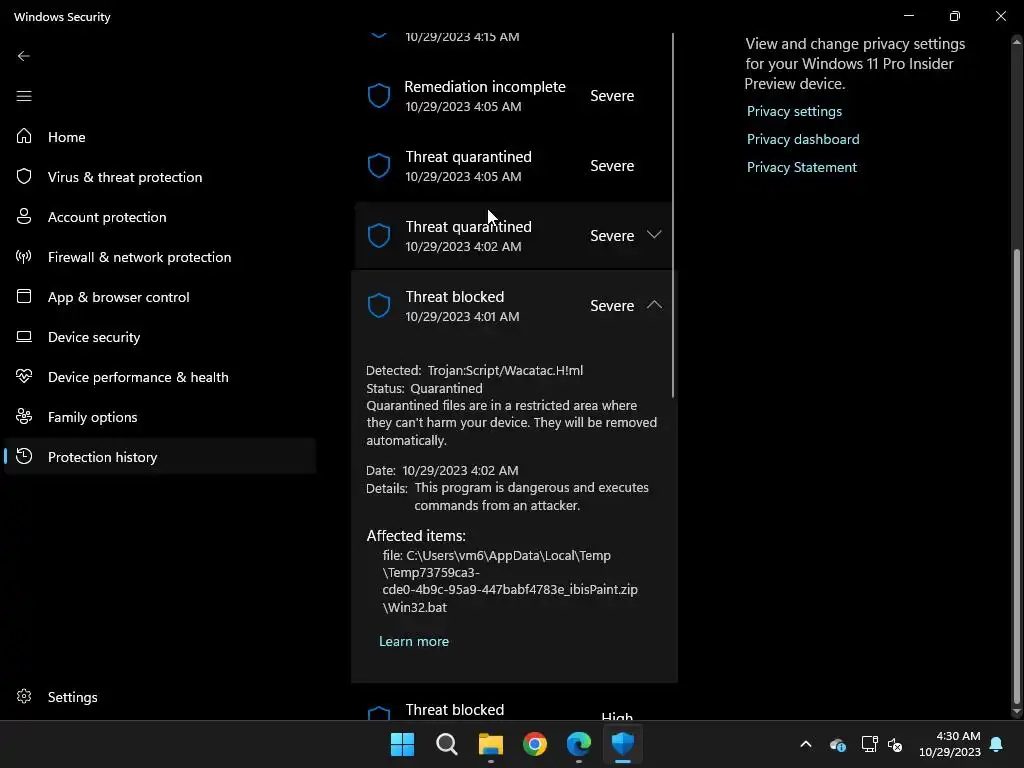Click the window's right vertical scrollbar
1024x768 pixels.
coord(1016,477)
